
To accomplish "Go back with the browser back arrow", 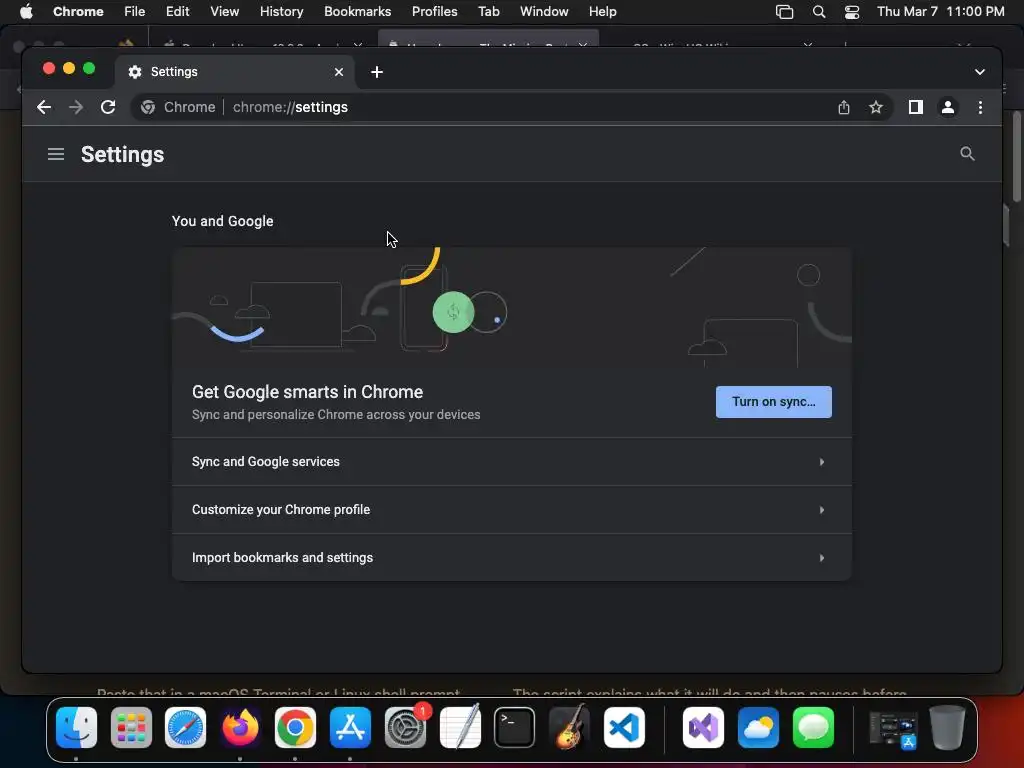I will [x=44, y=107].
